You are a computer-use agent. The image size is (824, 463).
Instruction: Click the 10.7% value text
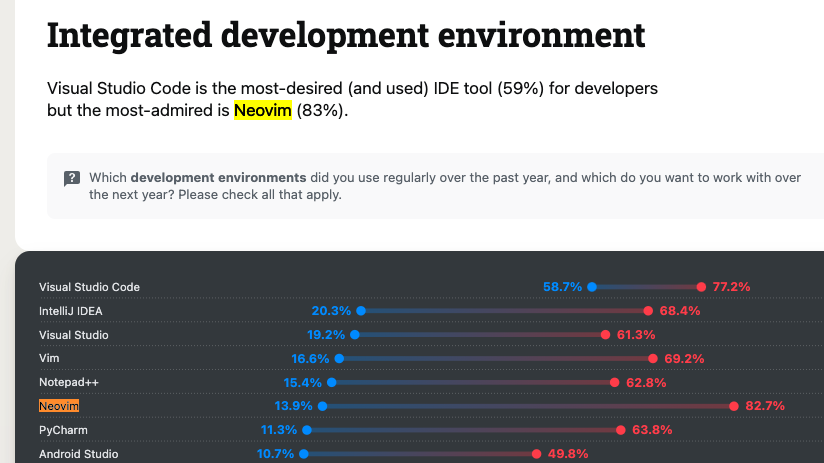(x=275, y=454)
